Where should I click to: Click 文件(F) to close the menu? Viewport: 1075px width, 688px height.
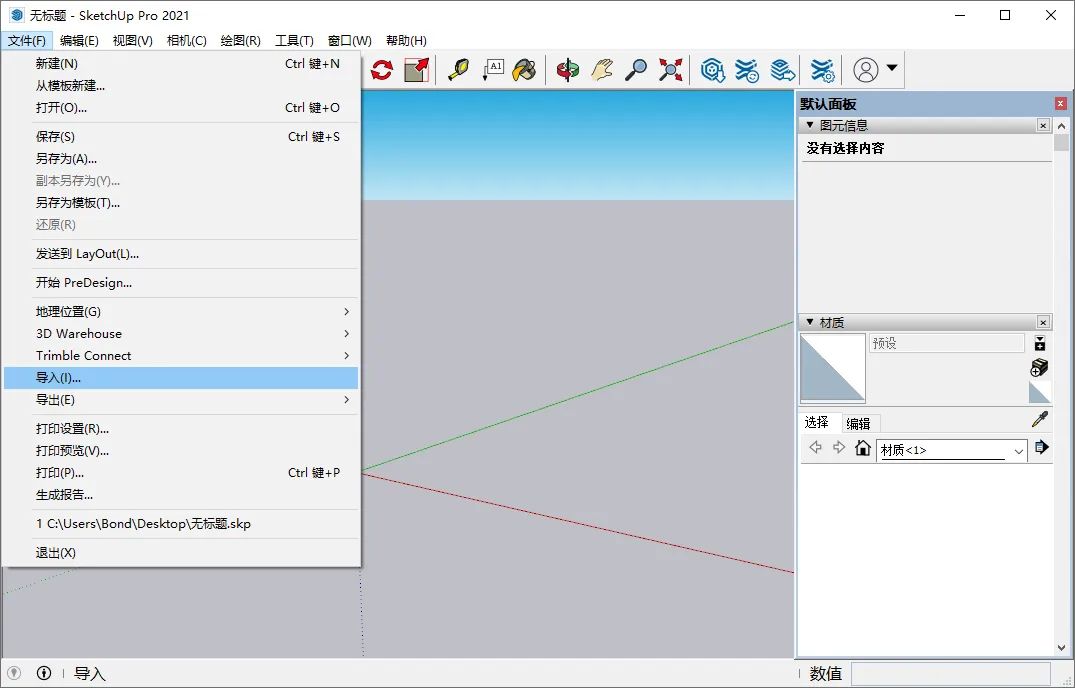tap(27, 40)
